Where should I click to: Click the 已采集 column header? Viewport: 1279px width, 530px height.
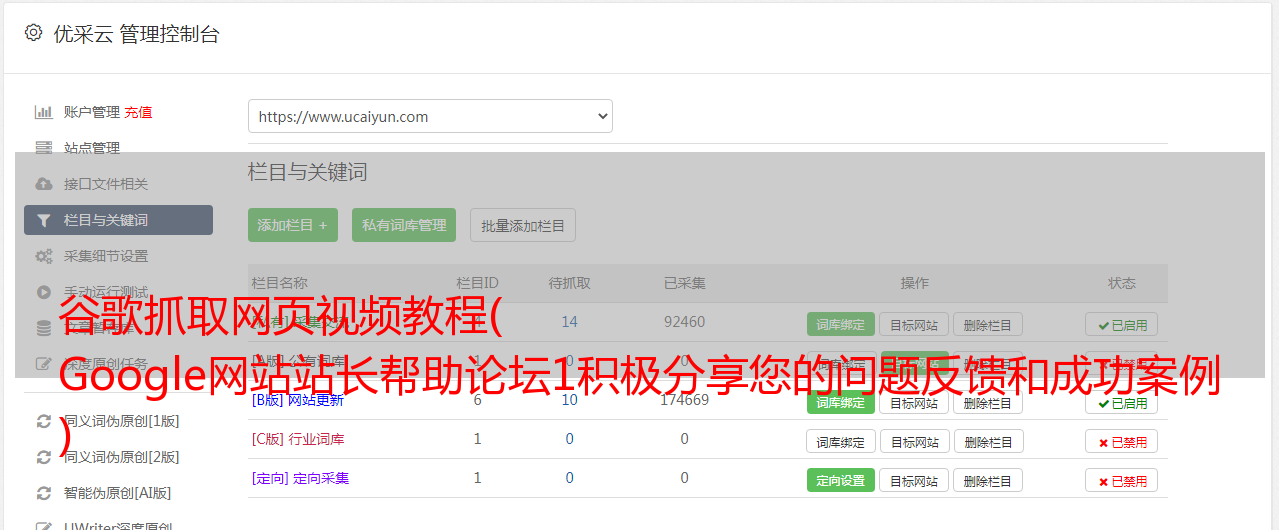coord(684,283)
